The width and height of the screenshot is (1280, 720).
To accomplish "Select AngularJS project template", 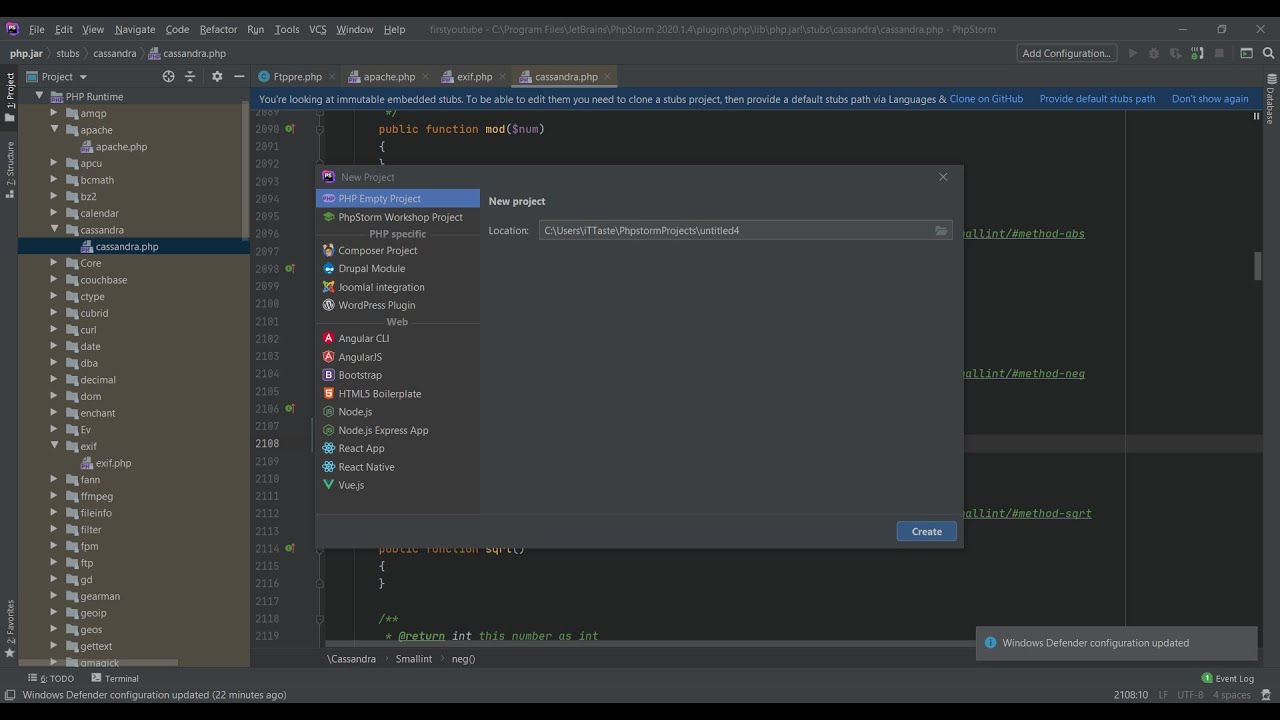I will pyautogui.click(x=398, y=357).
